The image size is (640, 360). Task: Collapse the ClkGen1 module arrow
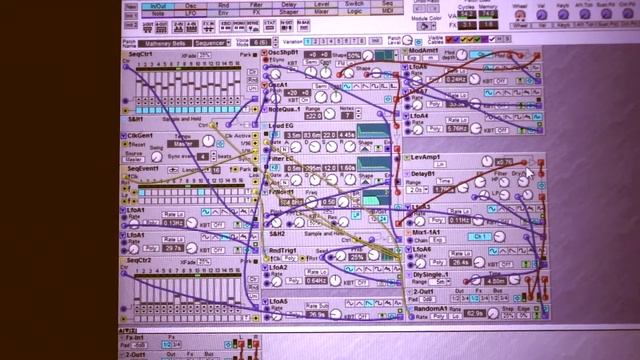point(124,136)
